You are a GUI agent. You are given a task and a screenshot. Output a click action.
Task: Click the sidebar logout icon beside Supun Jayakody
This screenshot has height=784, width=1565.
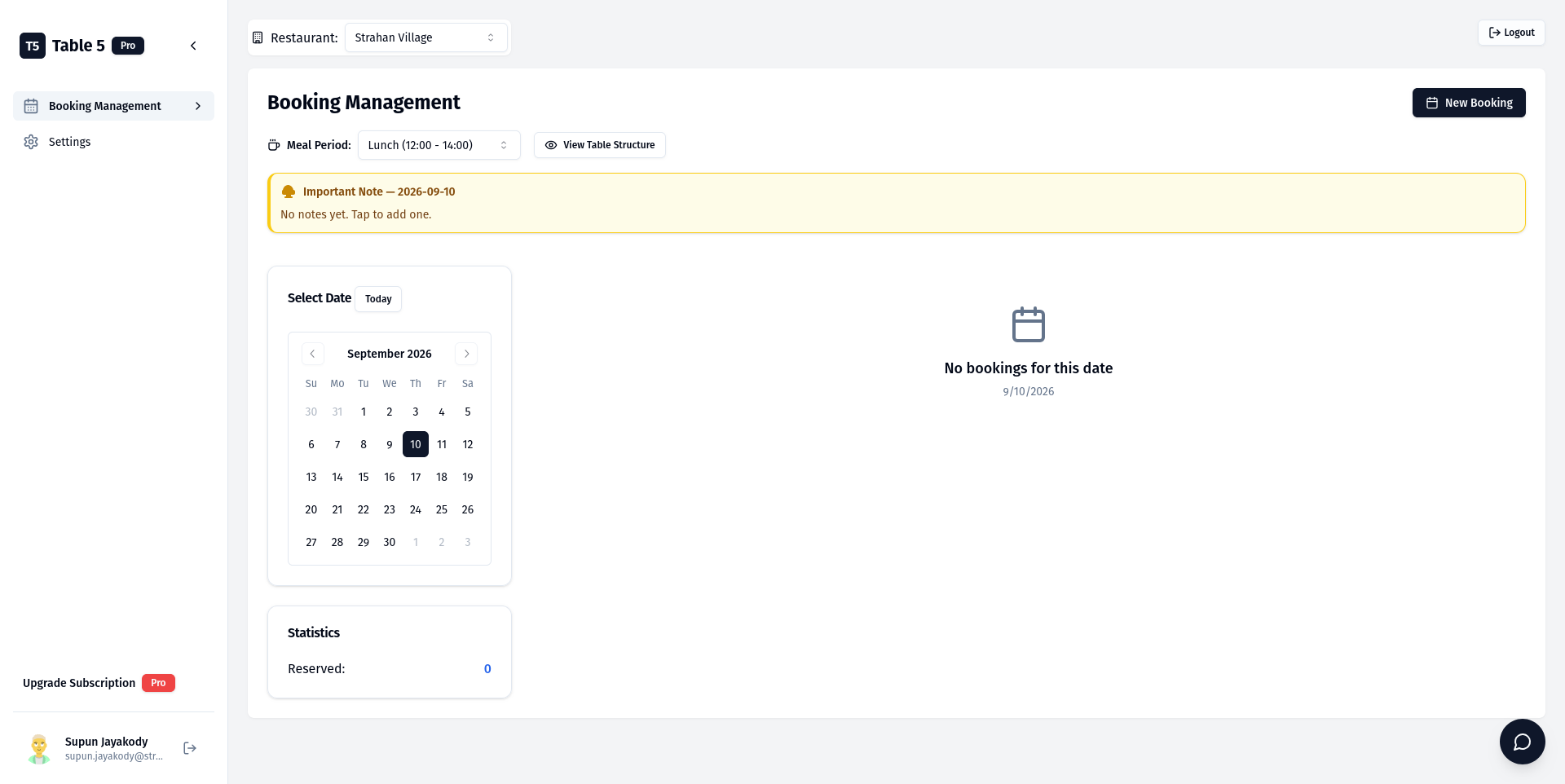pyautogui.click(x=190, y=748)
